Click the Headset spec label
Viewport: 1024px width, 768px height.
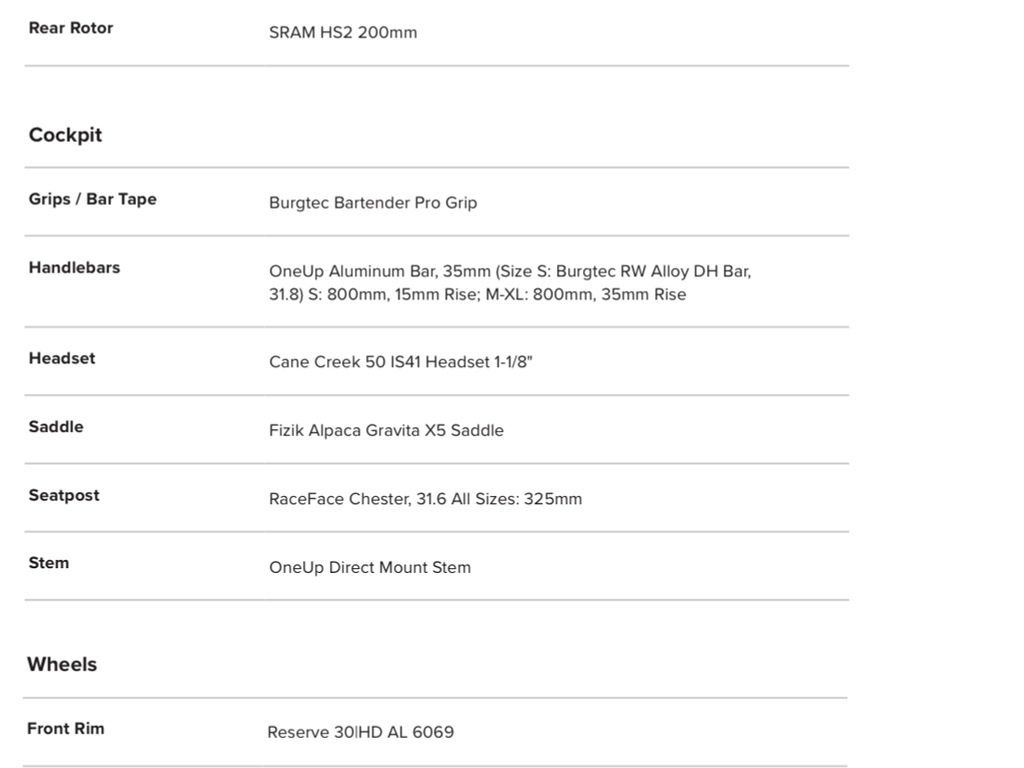coord(62,358)
